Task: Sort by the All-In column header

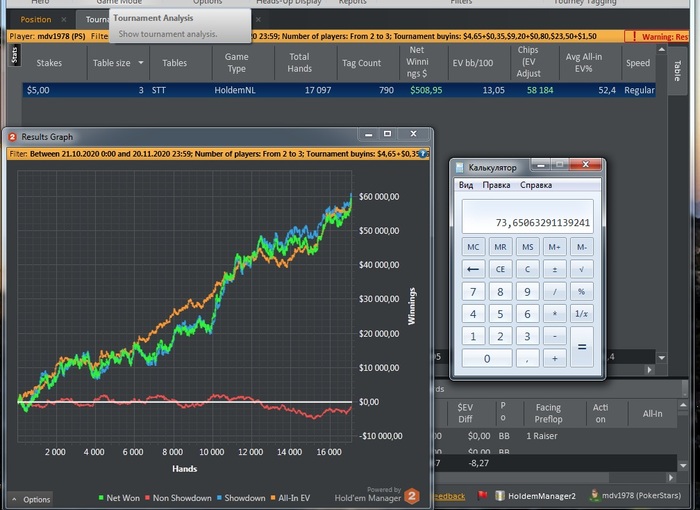Action: [x=652, y=414]
